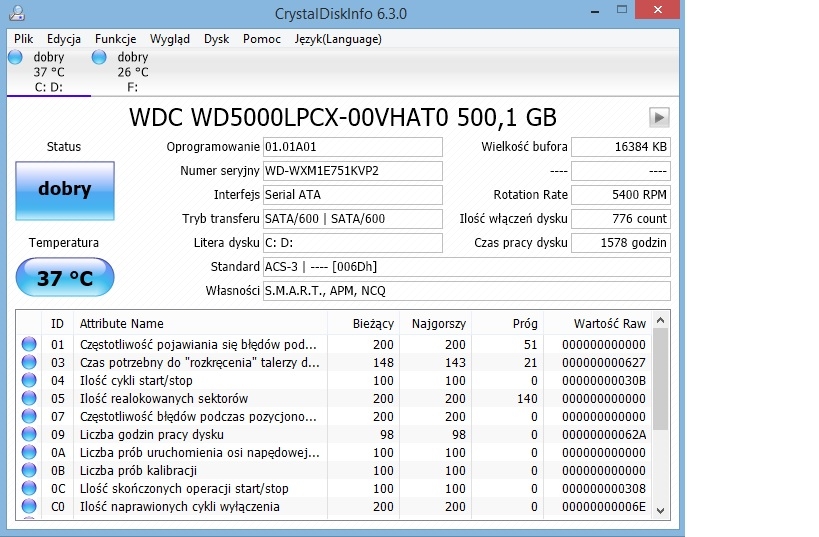Click the ID column header

click(x=57, y=323)
